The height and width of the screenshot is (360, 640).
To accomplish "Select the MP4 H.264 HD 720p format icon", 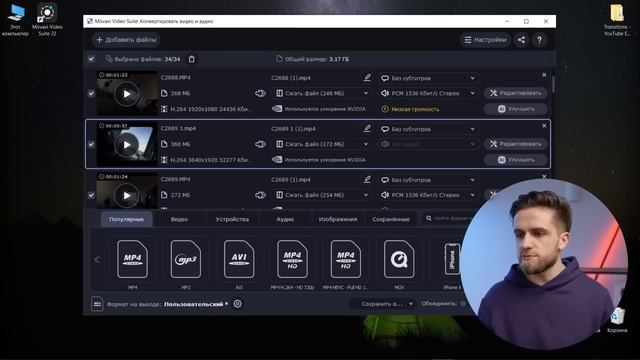I will [292, 260].
